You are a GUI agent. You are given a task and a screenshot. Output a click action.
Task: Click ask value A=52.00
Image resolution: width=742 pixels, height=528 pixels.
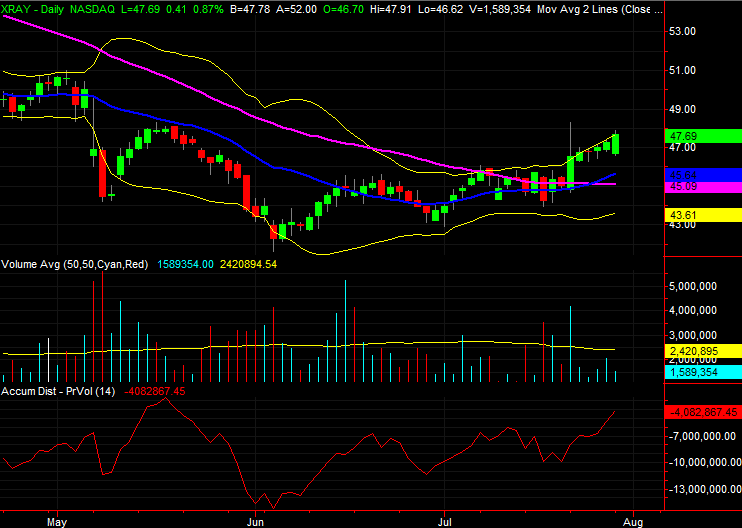coord(298,9)
